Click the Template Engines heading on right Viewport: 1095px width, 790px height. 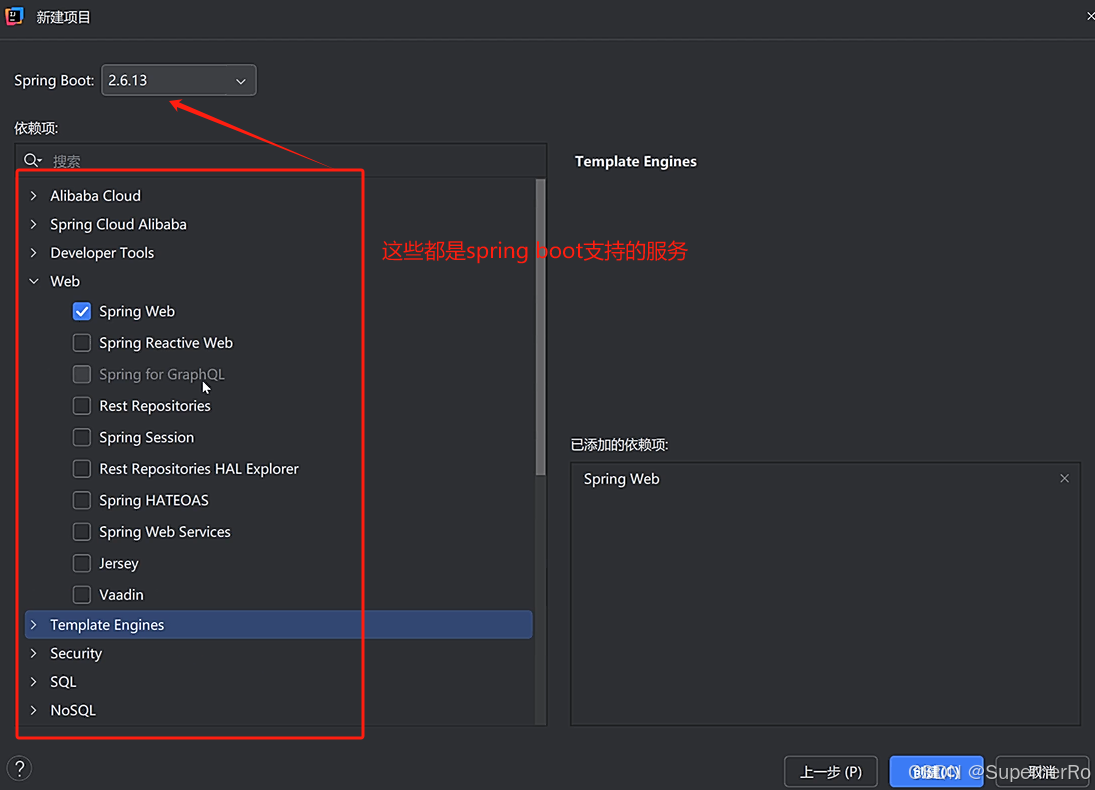point(635,161)
